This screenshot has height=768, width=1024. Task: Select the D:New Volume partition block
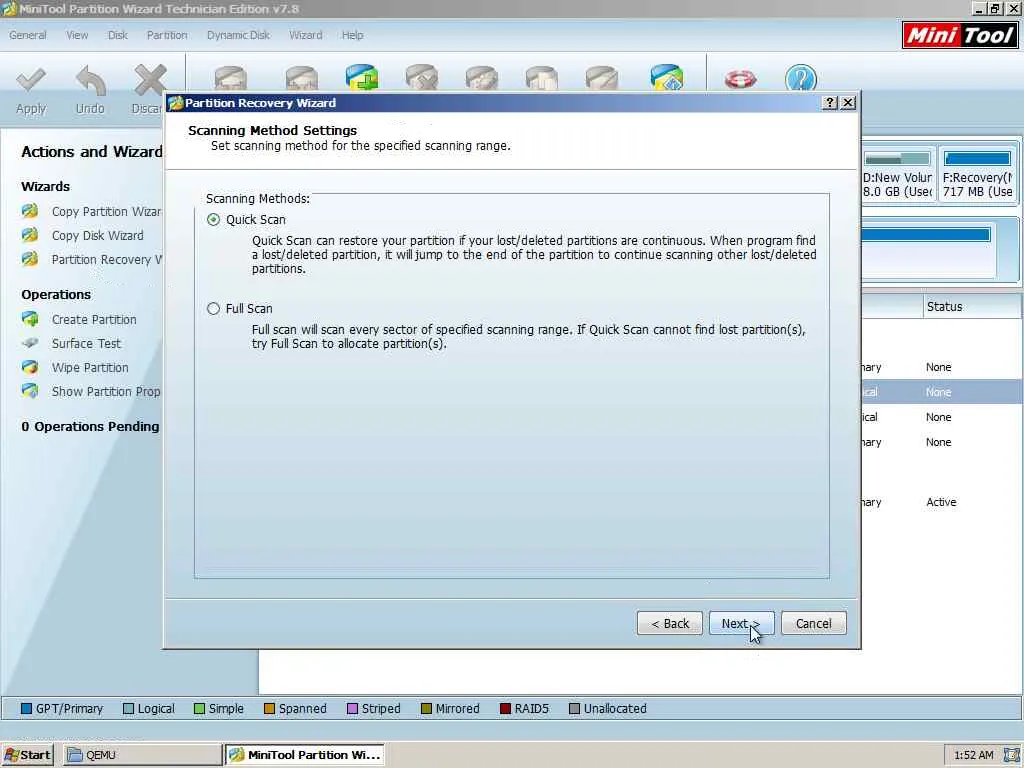(x=898, y=174)
